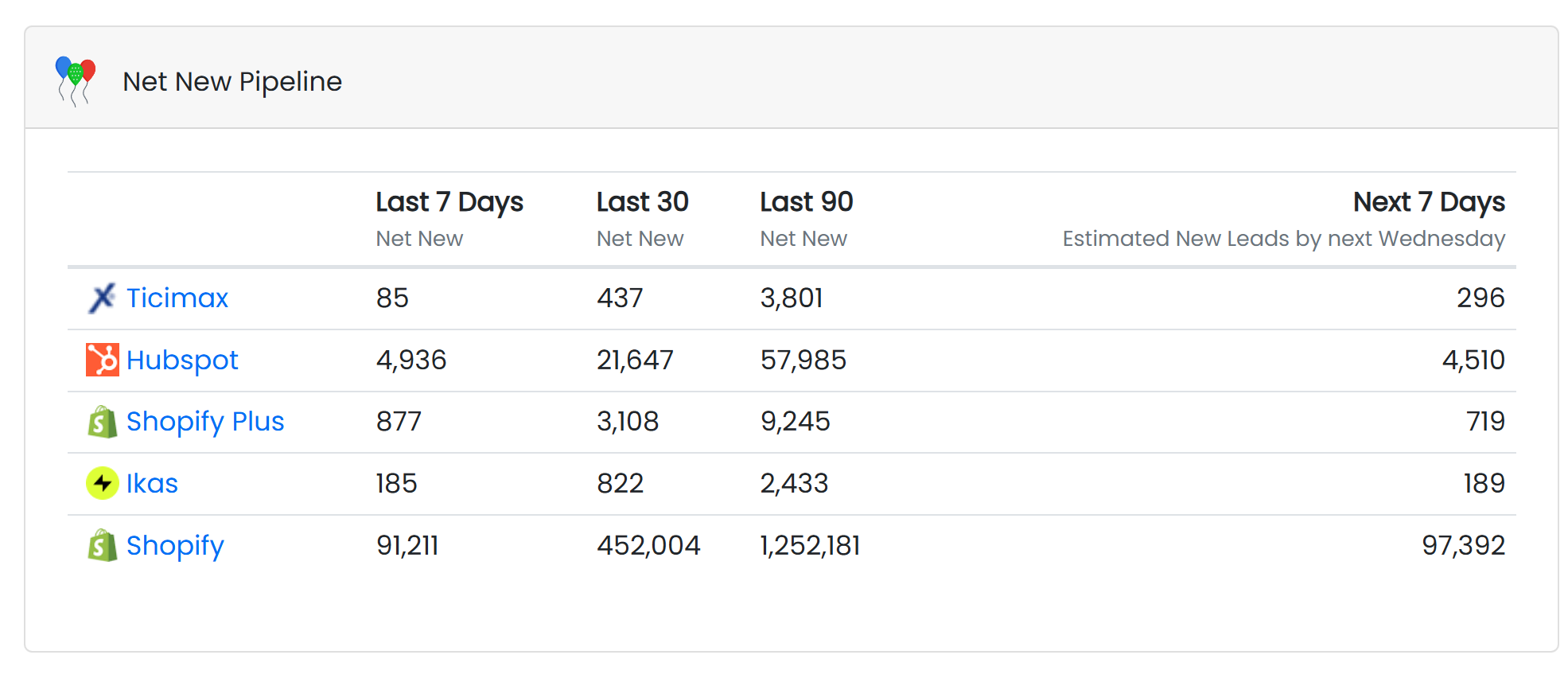Click the bag icon in the Shopify row
This screenshot has height=686, width=1568.
102,546
